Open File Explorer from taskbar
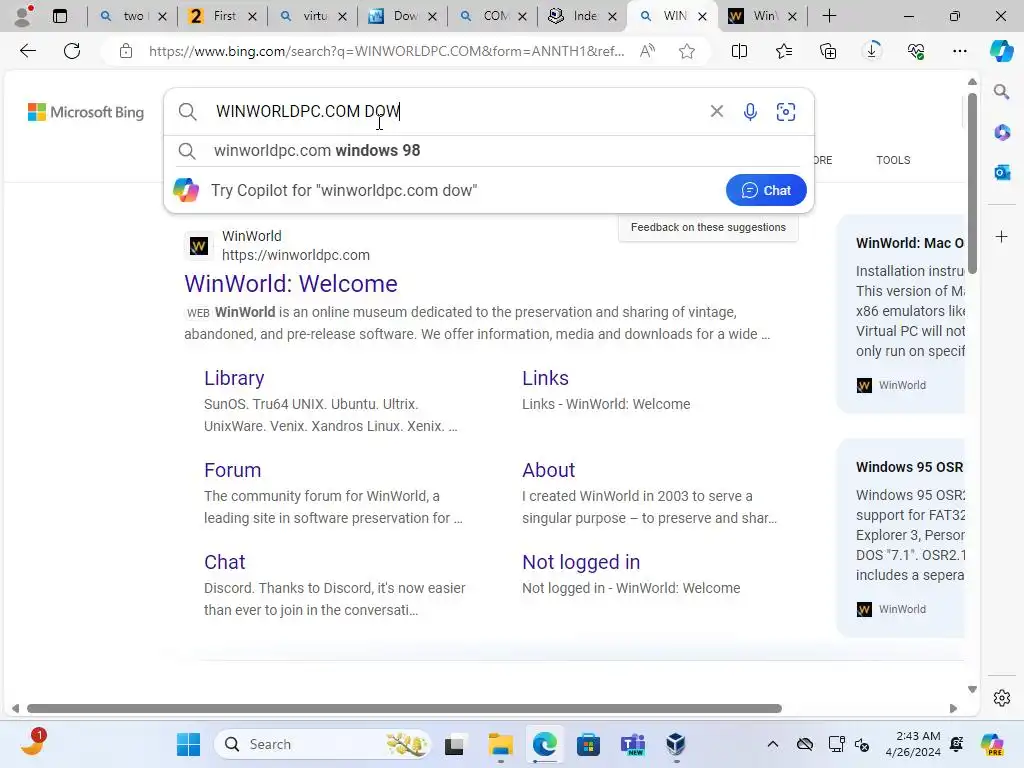 point(501,744)
